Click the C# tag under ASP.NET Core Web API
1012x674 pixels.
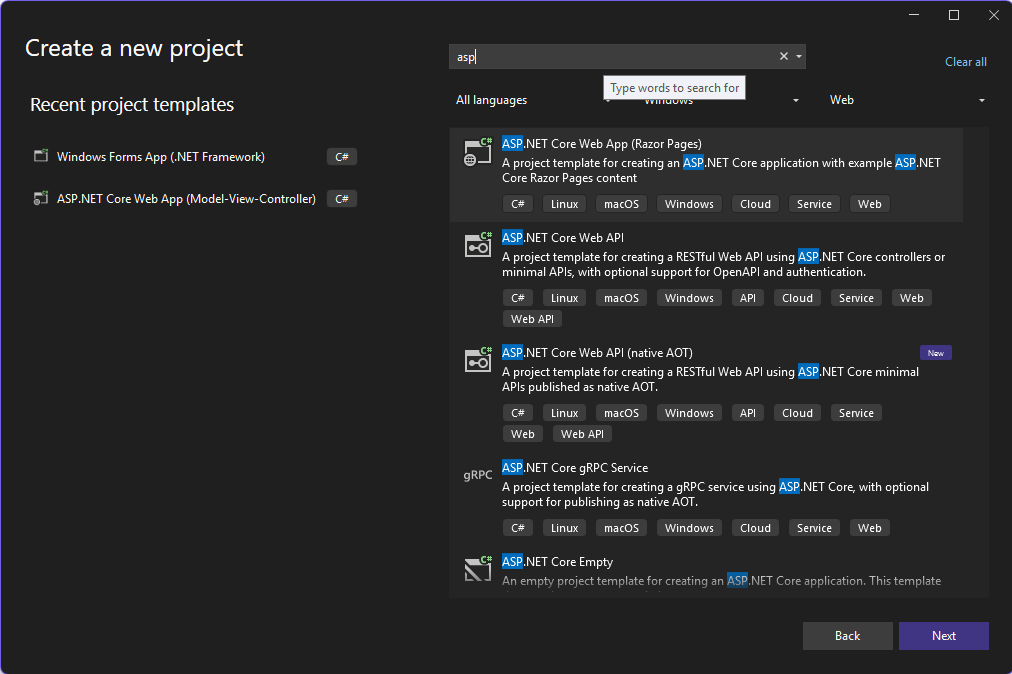[x=518, y=298]
